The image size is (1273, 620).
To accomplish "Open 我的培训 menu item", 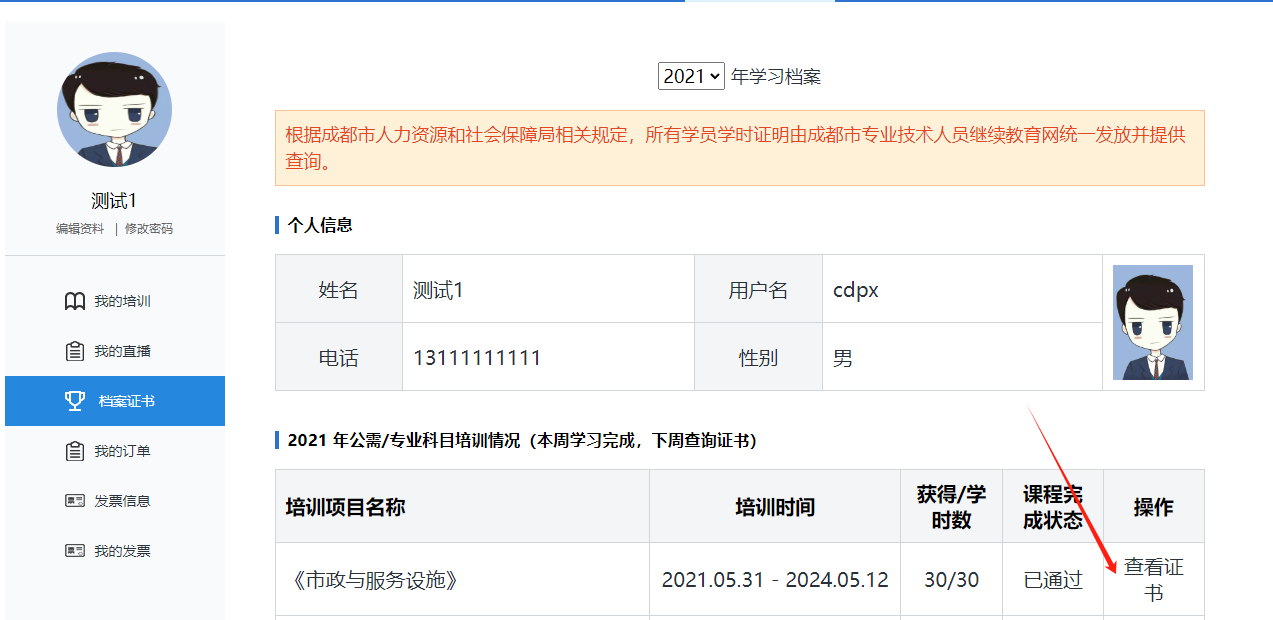I will pyautogui.click(x=122, y=301).
